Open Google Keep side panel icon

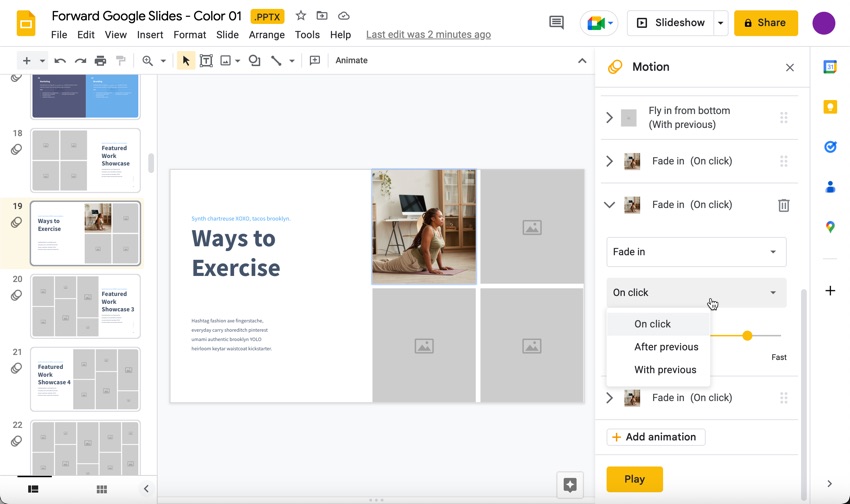pyautogui.click(x=830, y=107)
